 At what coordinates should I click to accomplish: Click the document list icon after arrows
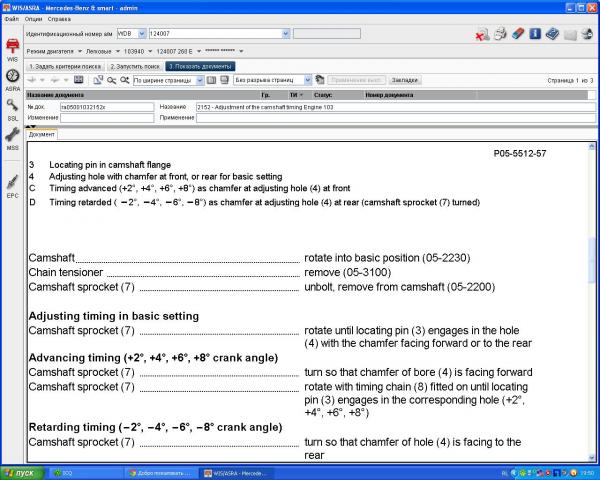coord(78,80)
